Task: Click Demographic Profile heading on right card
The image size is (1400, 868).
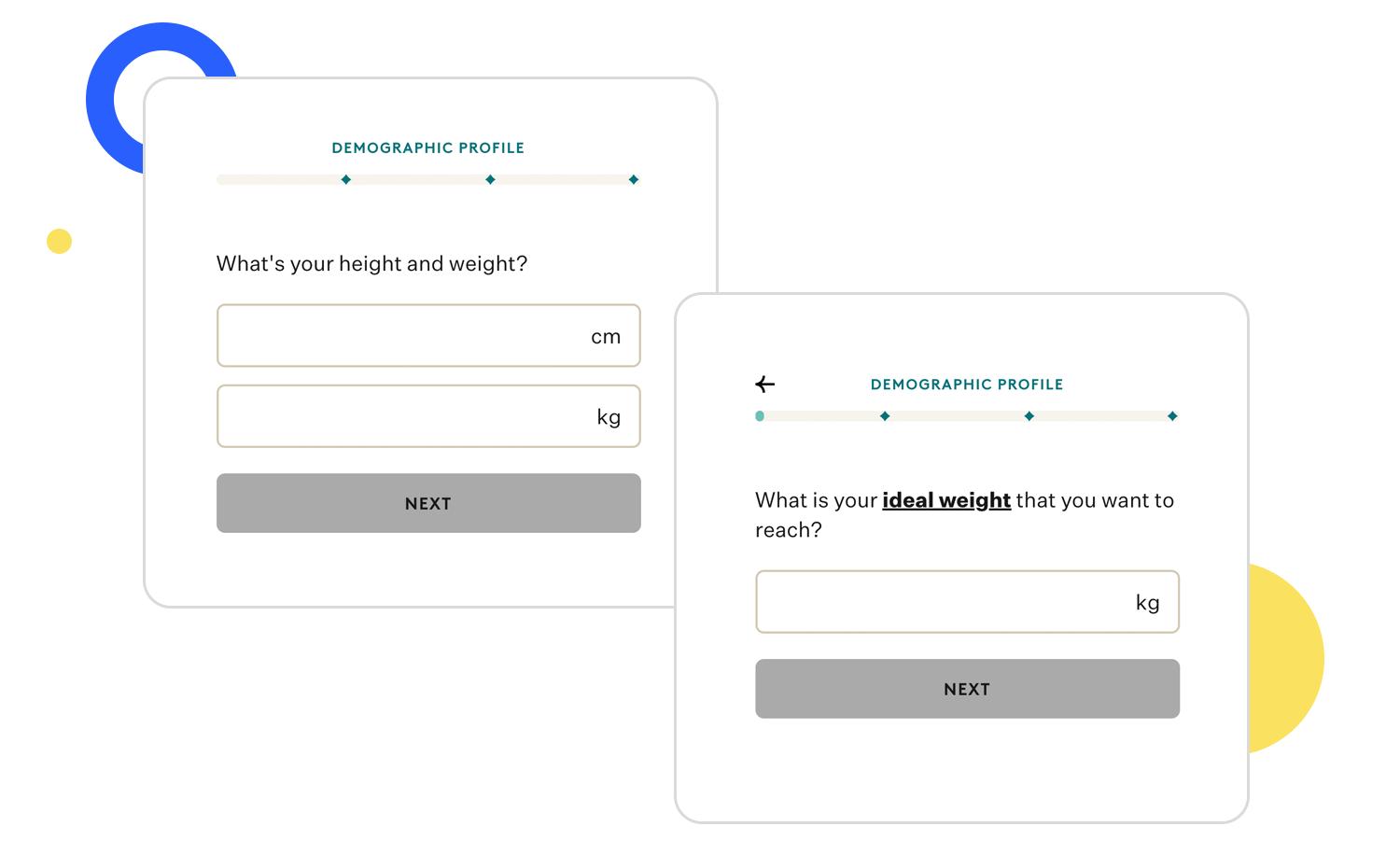Action: pyautogui.click(x=967, y=385)
